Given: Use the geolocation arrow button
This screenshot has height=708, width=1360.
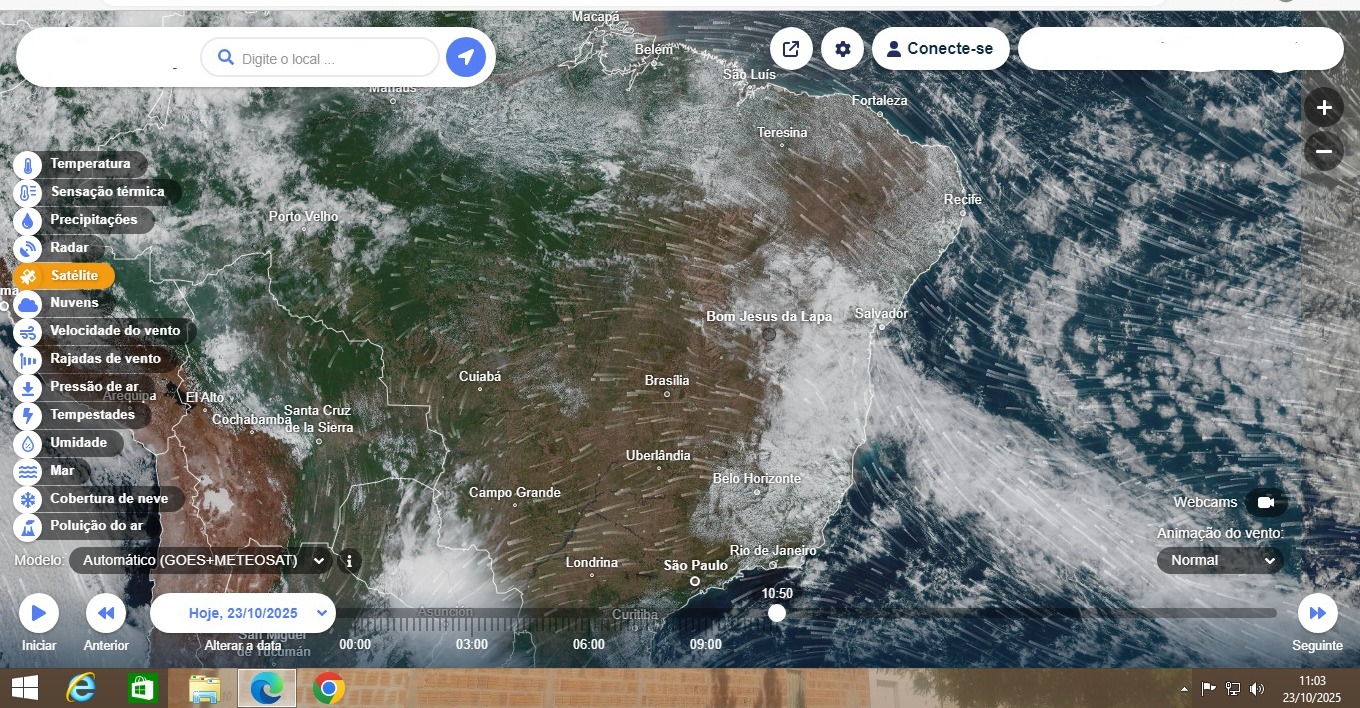Looking at the screenshot, I should (465, 58).
